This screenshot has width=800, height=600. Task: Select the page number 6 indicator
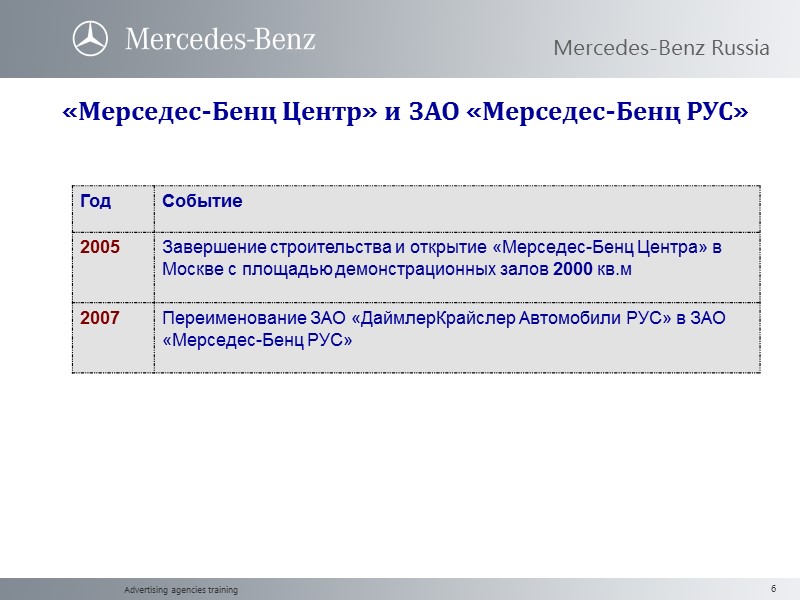(x=775, y=589)
